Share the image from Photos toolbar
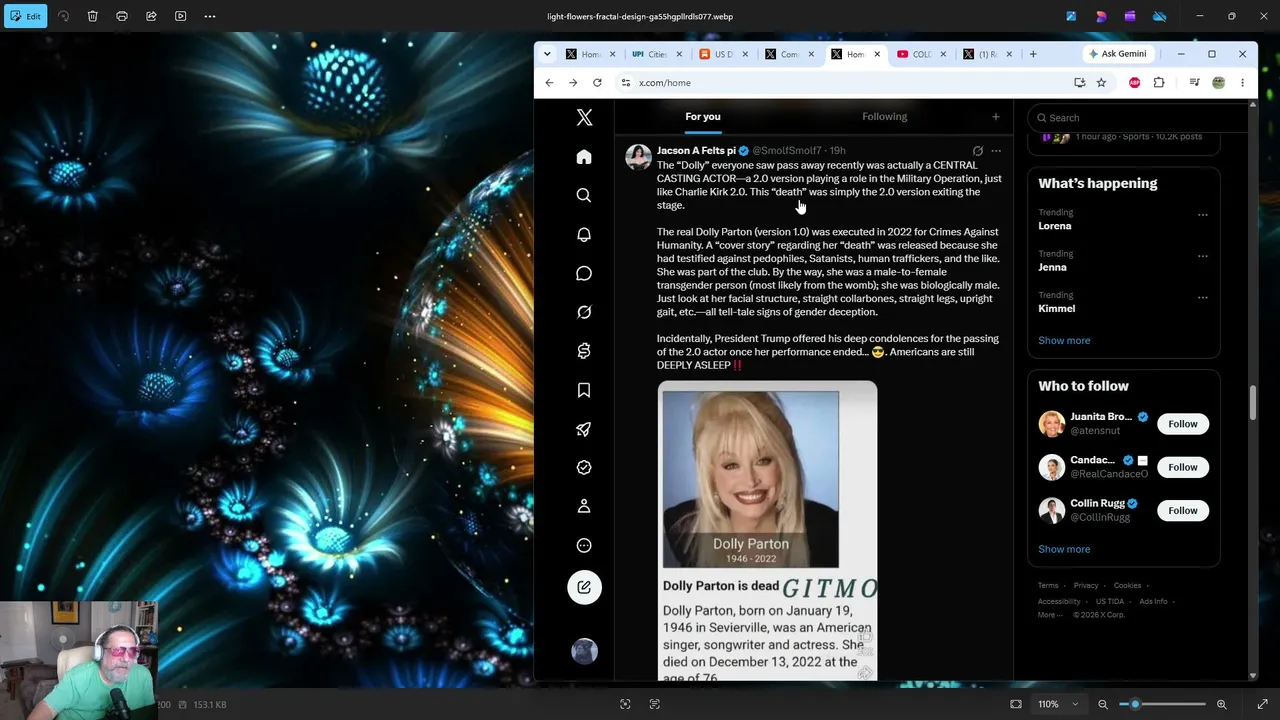 151,16
